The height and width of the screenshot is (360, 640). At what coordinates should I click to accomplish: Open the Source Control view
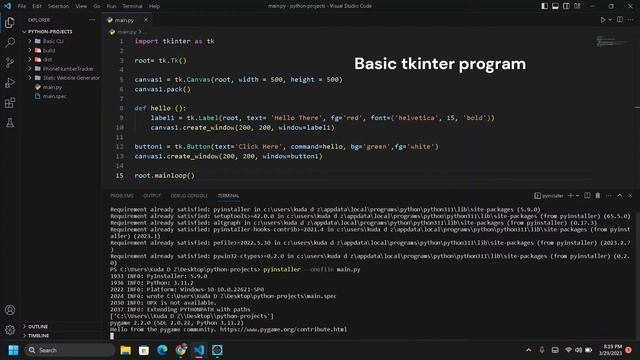point(10,62)
